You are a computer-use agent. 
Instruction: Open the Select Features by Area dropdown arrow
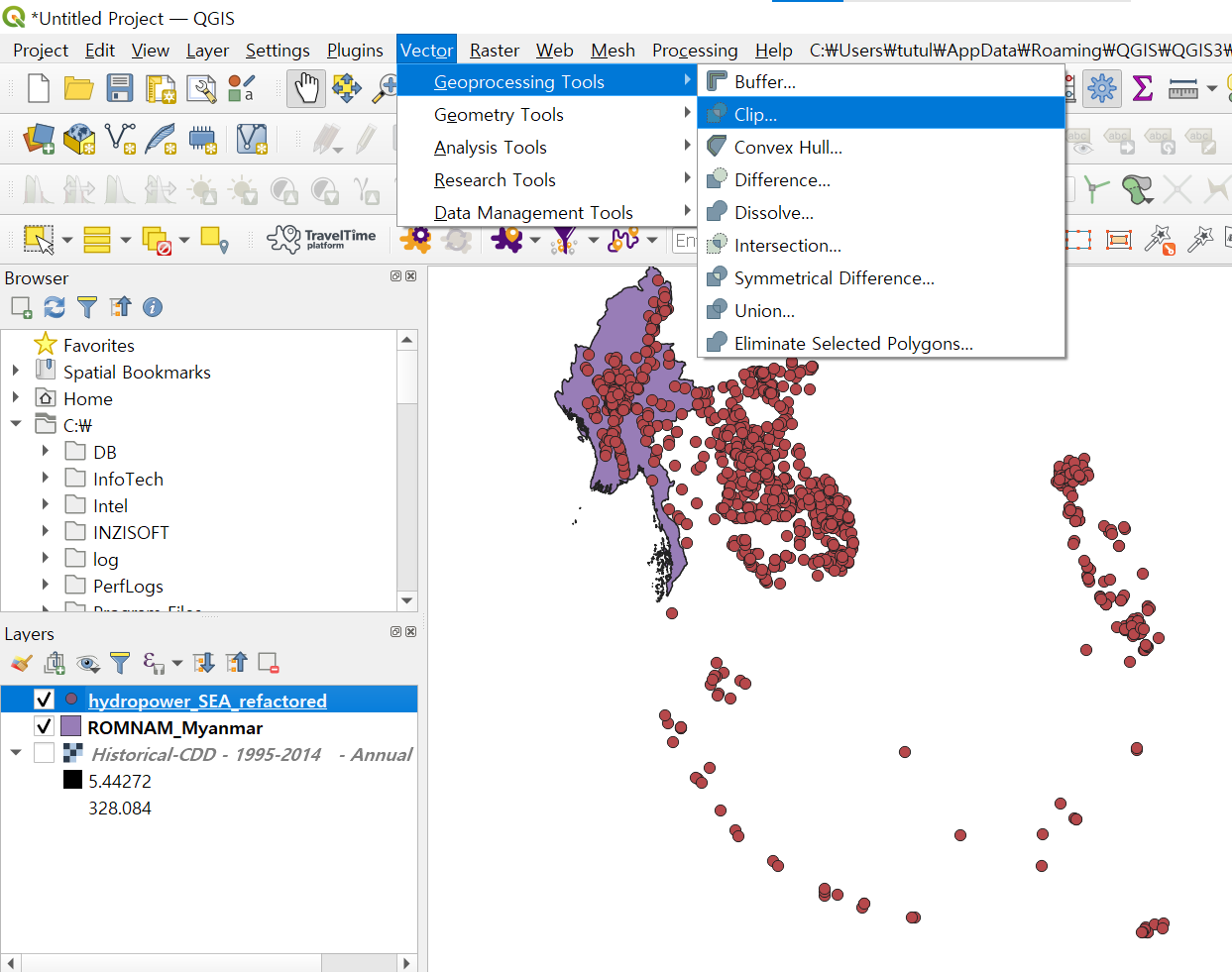tap(67, 240)
